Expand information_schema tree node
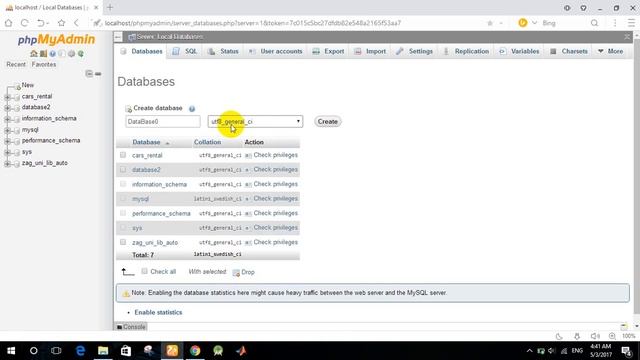The height and width of the screenshot is (360, 640). (x=7, y=119)
